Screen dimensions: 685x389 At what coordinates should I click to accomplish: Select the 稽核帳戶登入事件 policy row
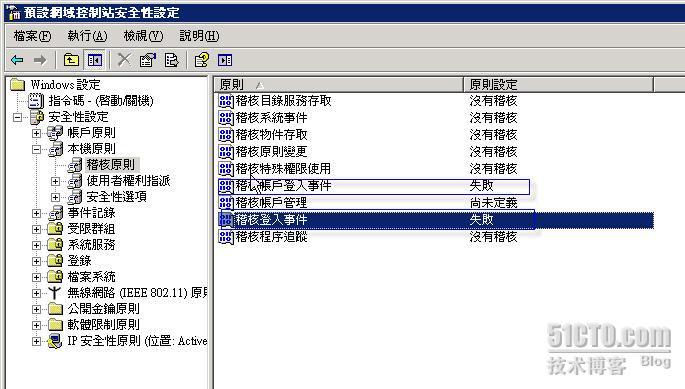pyautogui.click(x=374, y=186)
